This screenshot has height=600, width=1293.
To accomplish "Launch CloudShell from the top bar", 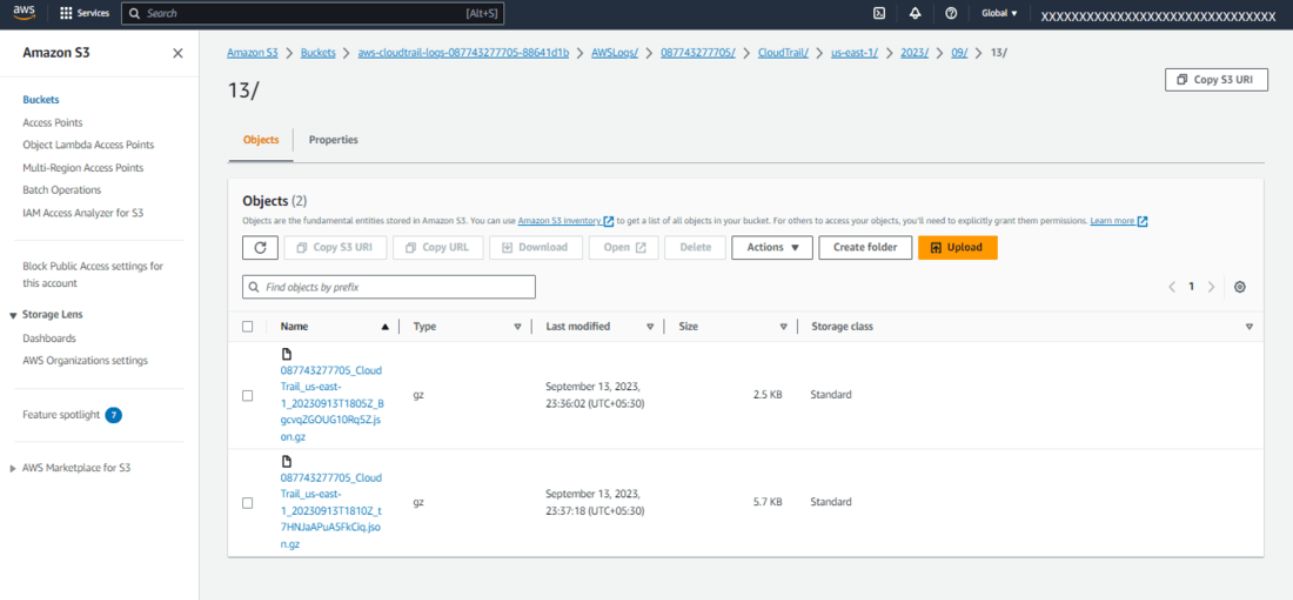I will click(x=879, y=13).
